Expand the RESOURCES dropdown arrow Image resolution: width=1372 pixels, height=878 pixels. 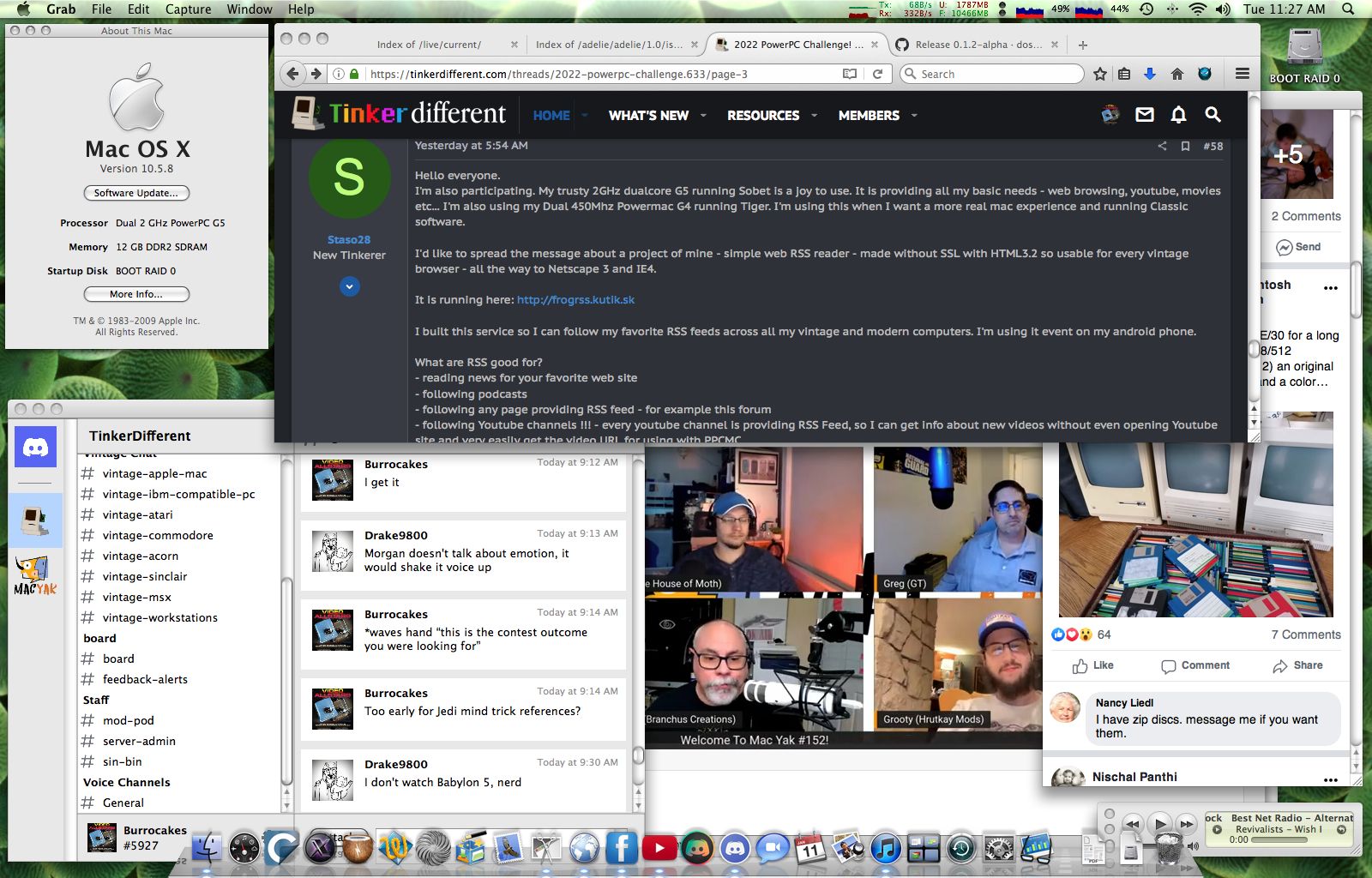point(814,115)
